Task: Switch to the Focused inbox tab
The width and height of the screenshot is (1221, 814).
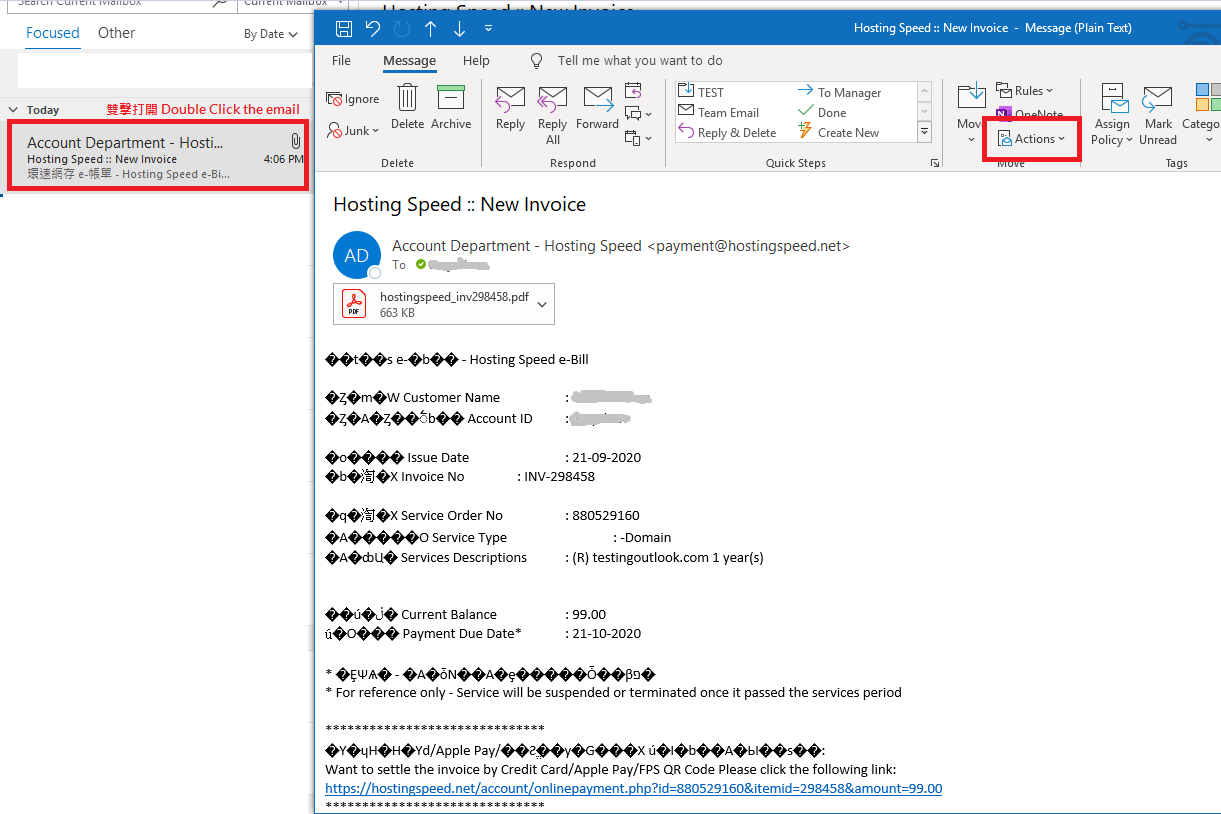Action: [x=53, y=33]
